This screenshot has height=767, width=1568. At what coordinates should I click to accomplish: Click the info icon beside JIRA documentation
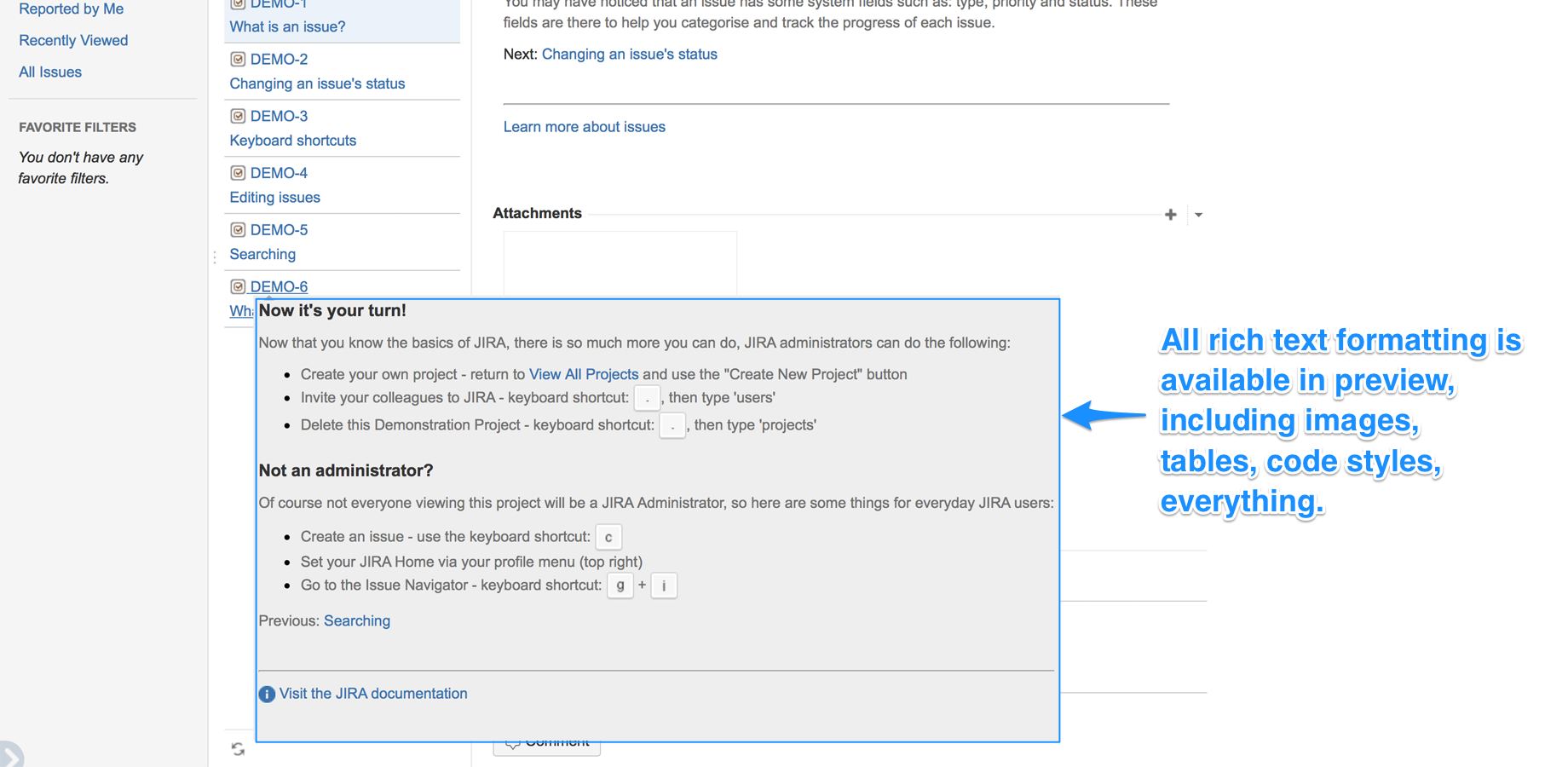pos(267,695)
